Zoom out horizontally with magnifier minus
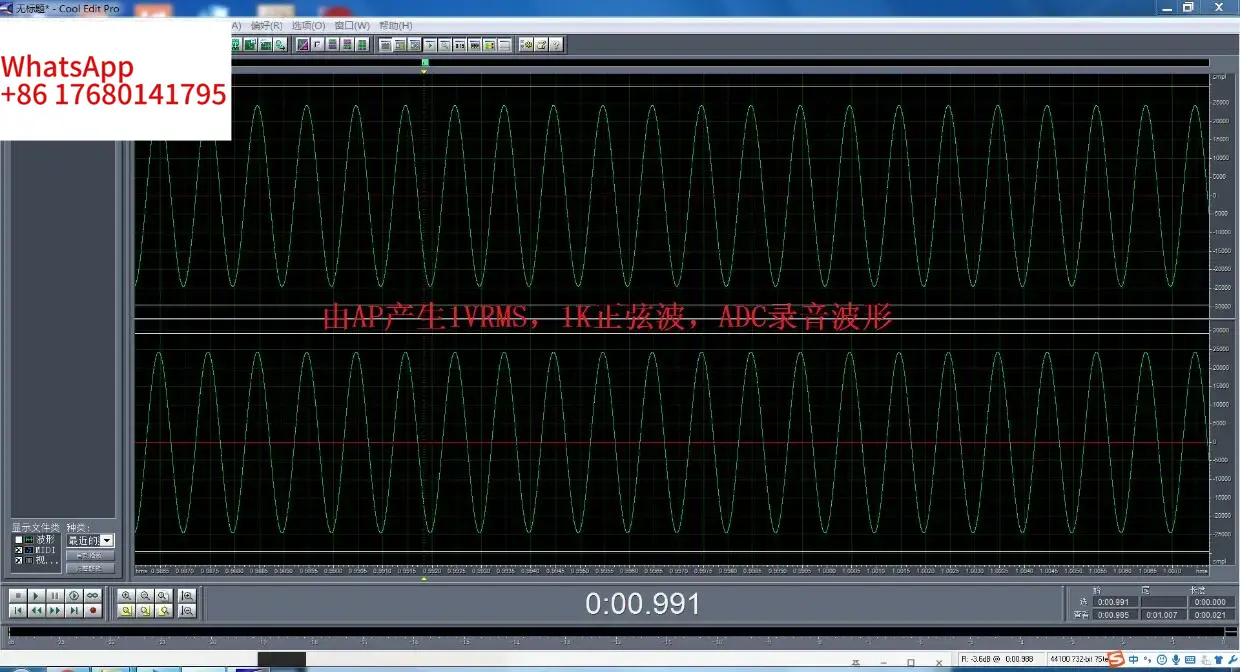 click(145, 596)
